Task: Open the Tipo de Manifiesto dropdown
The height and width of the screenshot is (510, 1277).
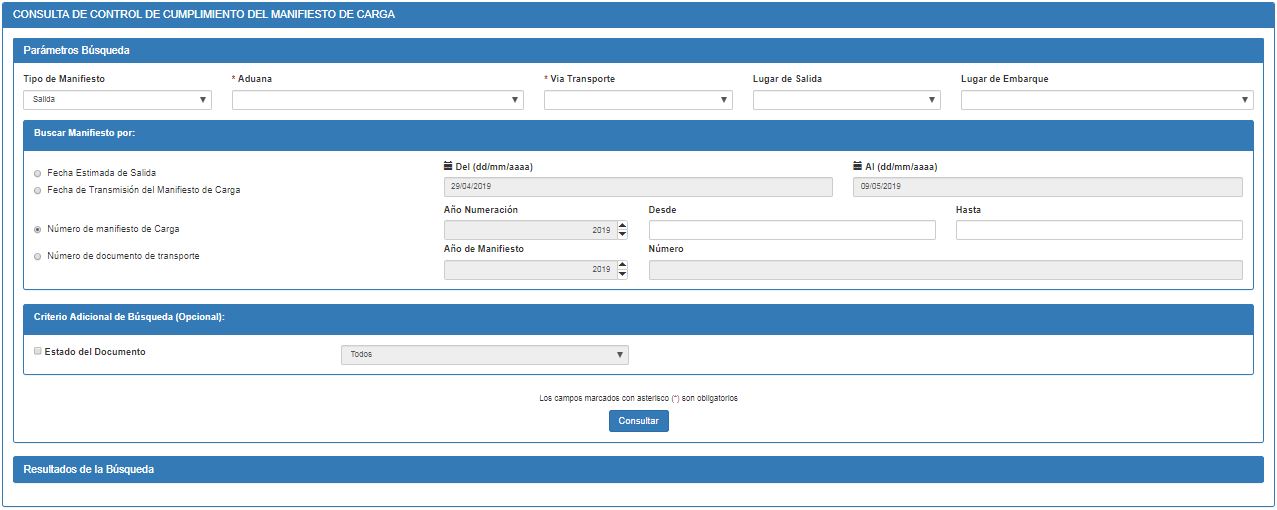Action: click(x=117, y=100)
